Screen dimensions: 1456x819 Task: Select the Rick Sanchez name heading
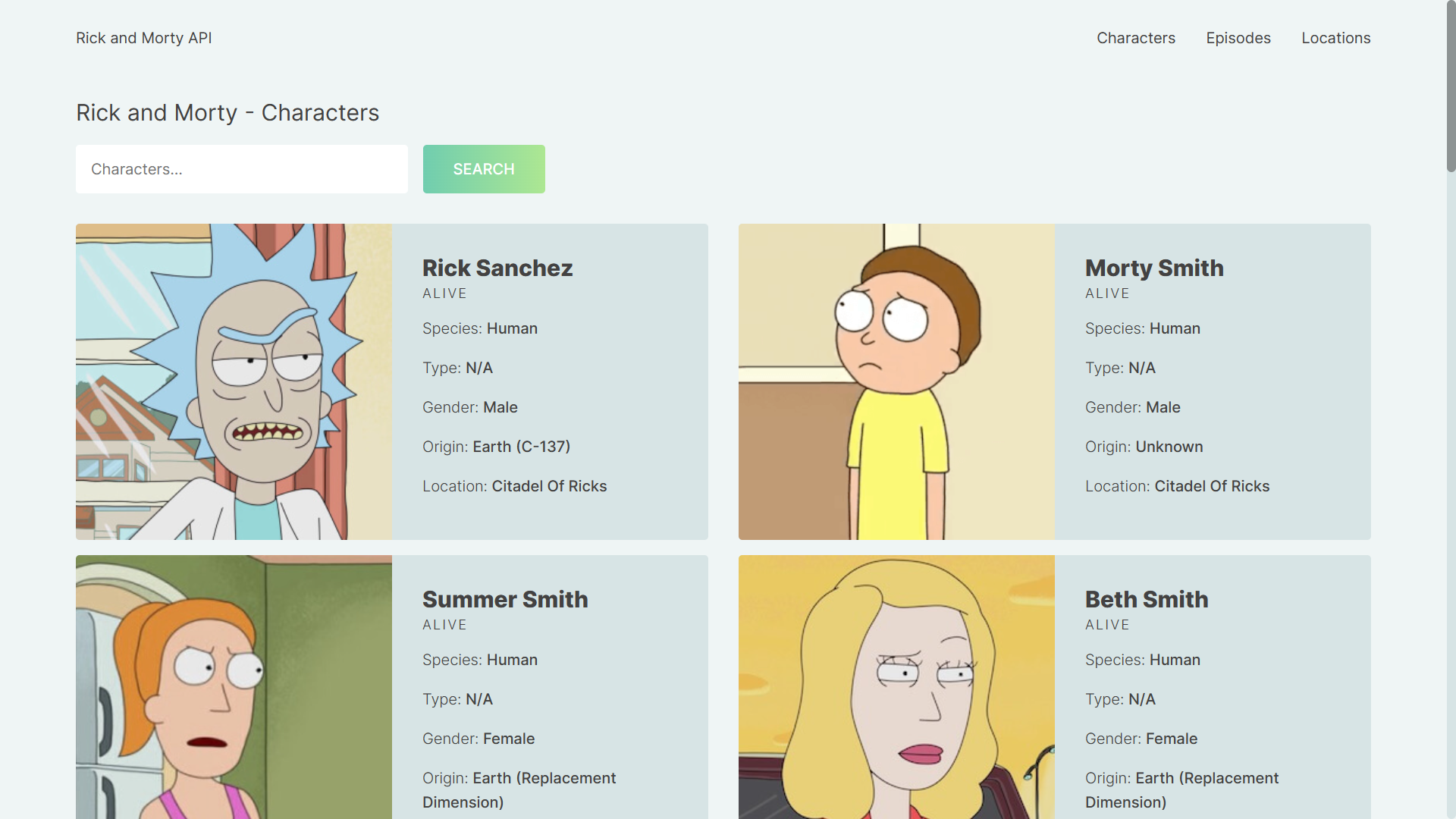click(x=497, y=268)
